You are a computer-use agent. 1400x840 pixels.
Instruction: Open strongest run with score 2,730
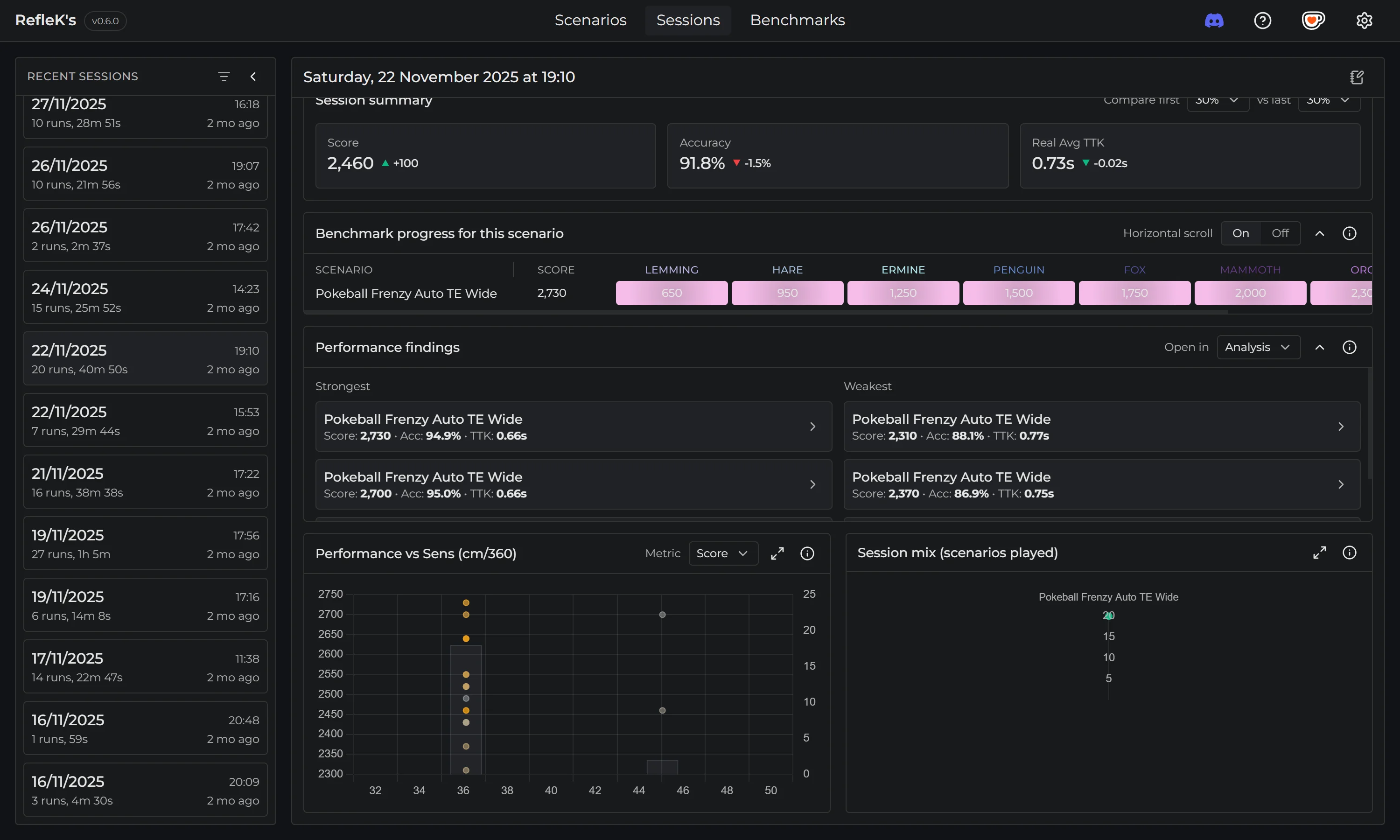click(x=573, y=427)
